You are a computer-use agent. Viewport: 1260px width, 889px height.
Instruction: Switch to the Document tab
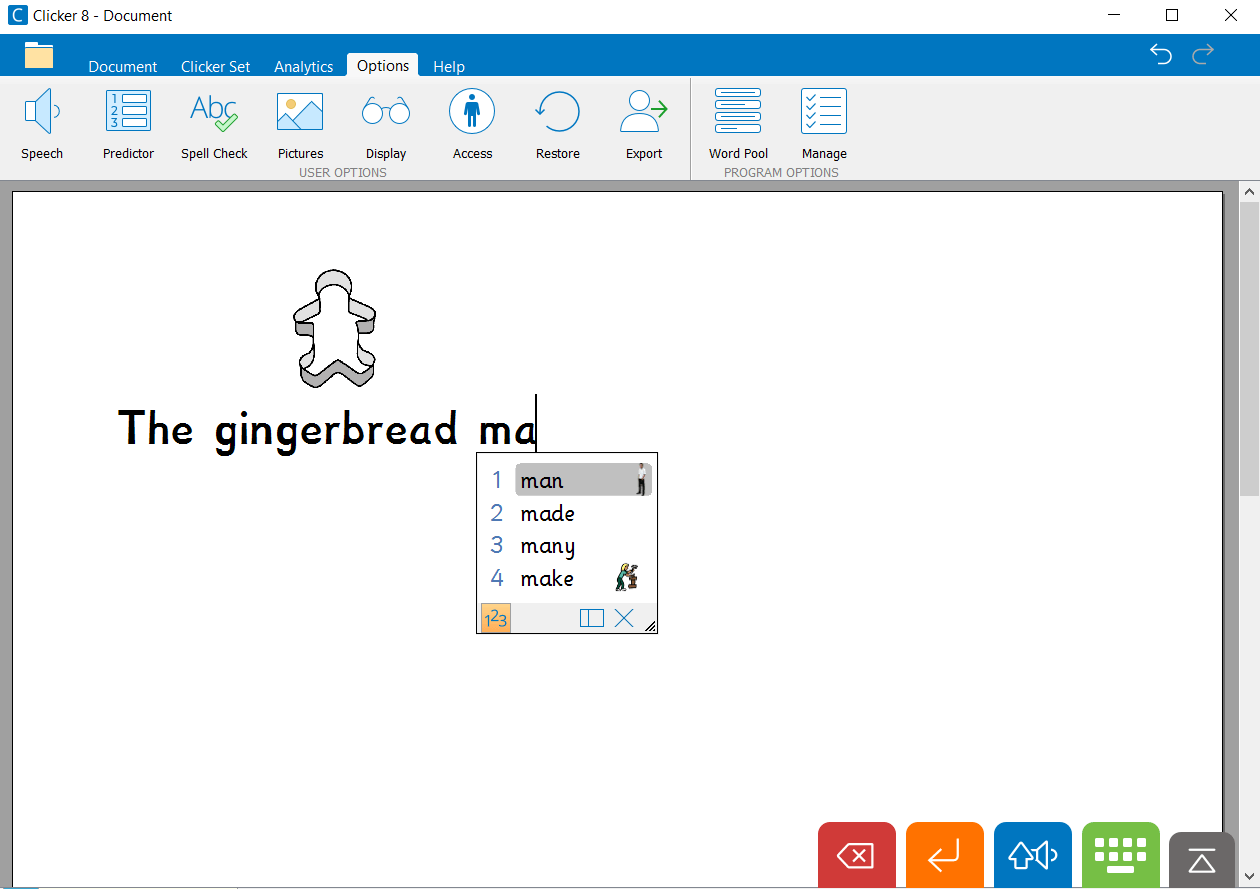(122, 66)
